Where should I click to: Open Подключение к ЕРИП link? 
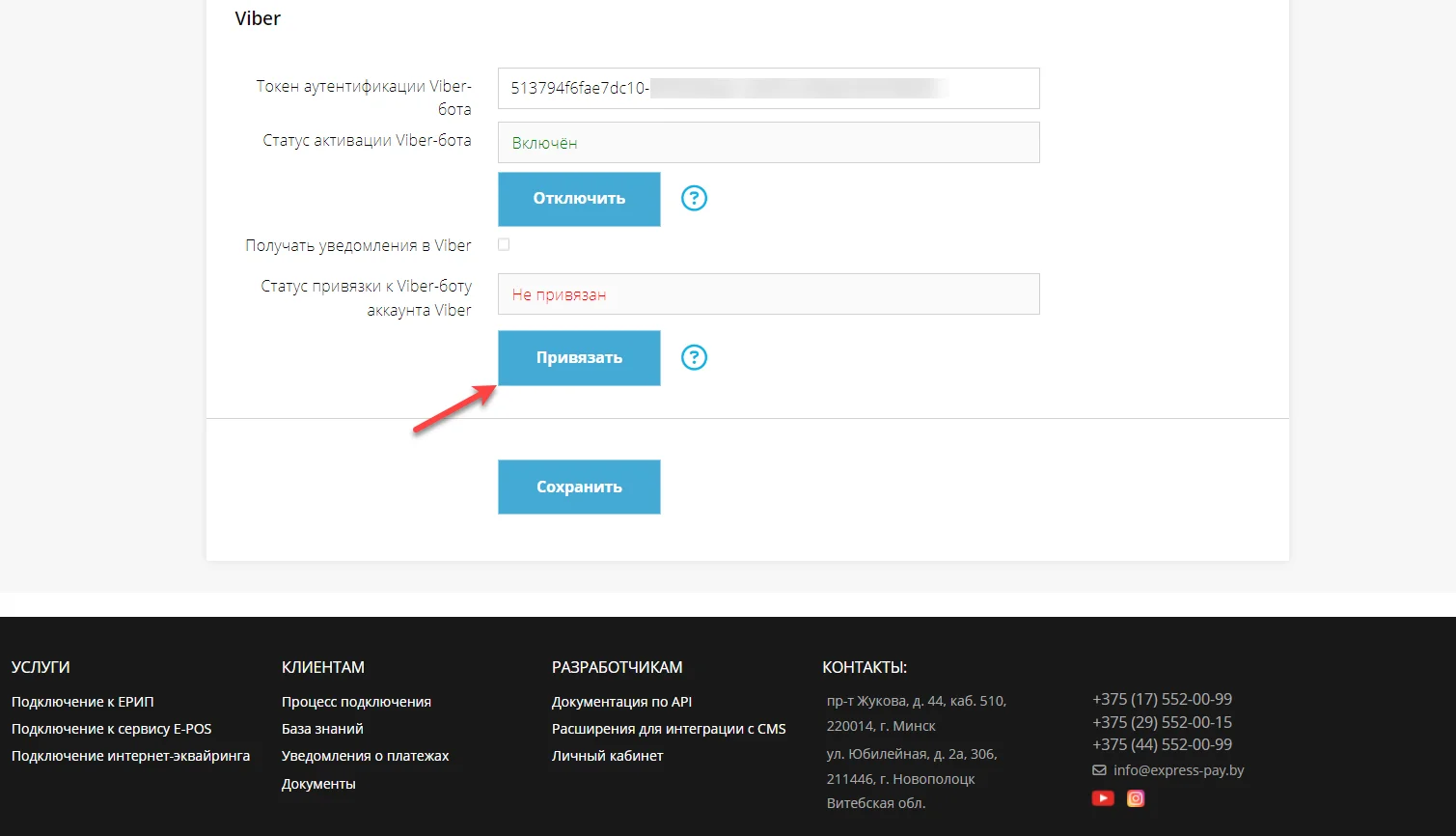83,702
